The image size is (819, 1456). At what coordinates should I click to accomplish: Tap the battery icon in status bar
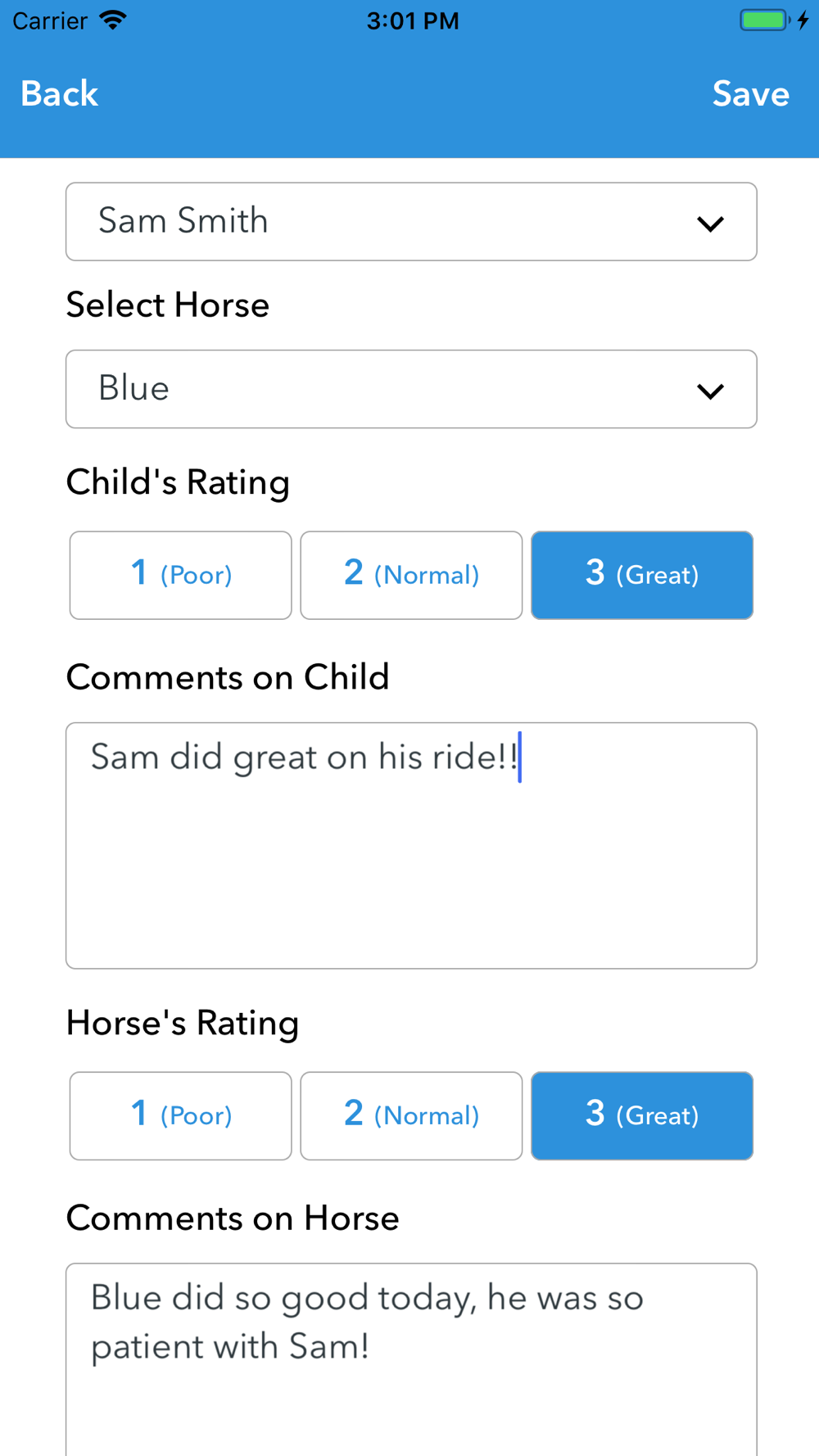[765, 20]
